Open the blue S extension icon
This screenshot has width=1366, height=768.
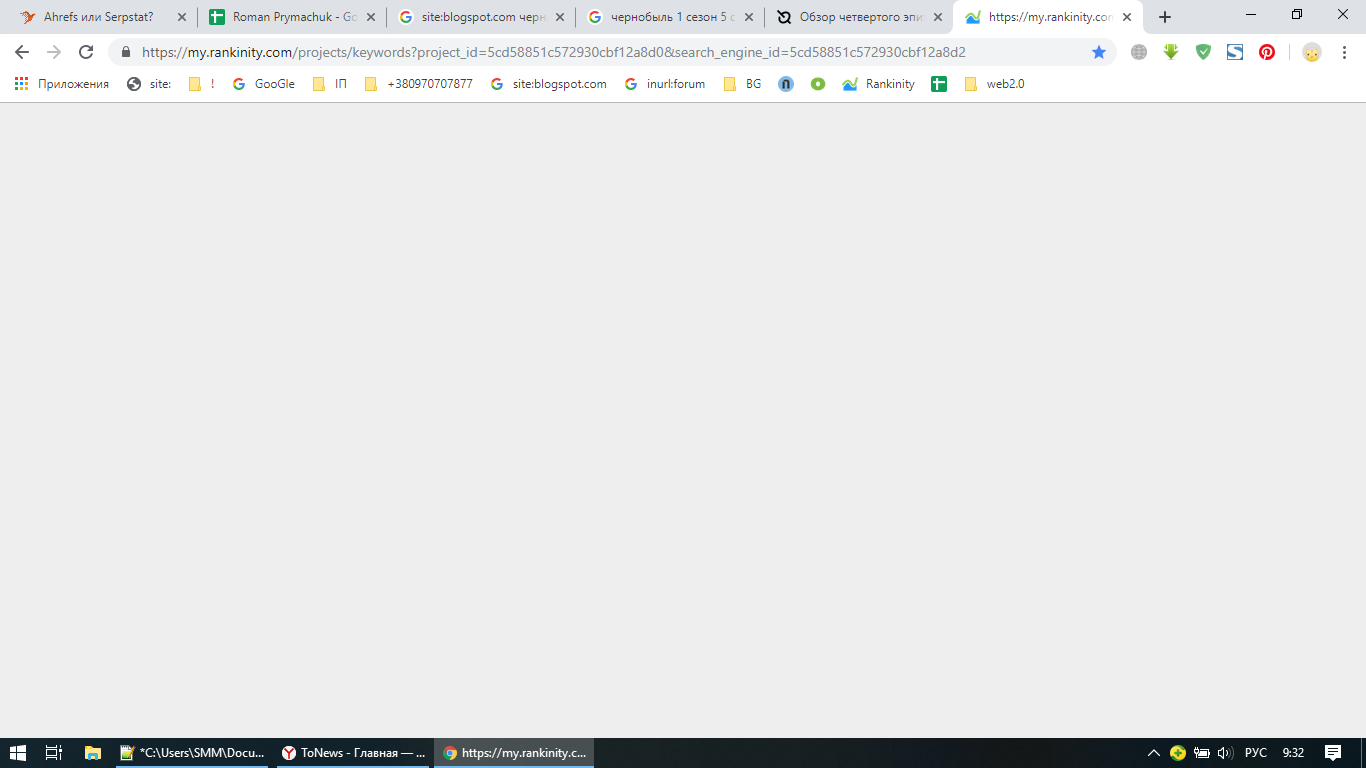[1235, 52]
